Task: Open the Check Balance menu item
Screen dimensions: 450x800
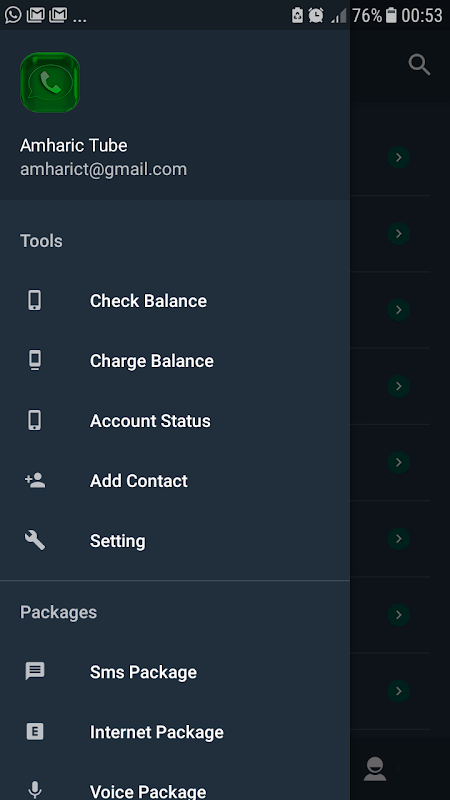Action: coord(175,301)
